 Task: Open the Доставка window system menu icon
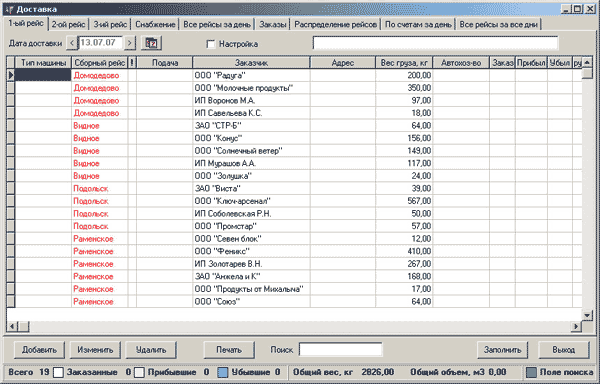click(x=10, y=9)
